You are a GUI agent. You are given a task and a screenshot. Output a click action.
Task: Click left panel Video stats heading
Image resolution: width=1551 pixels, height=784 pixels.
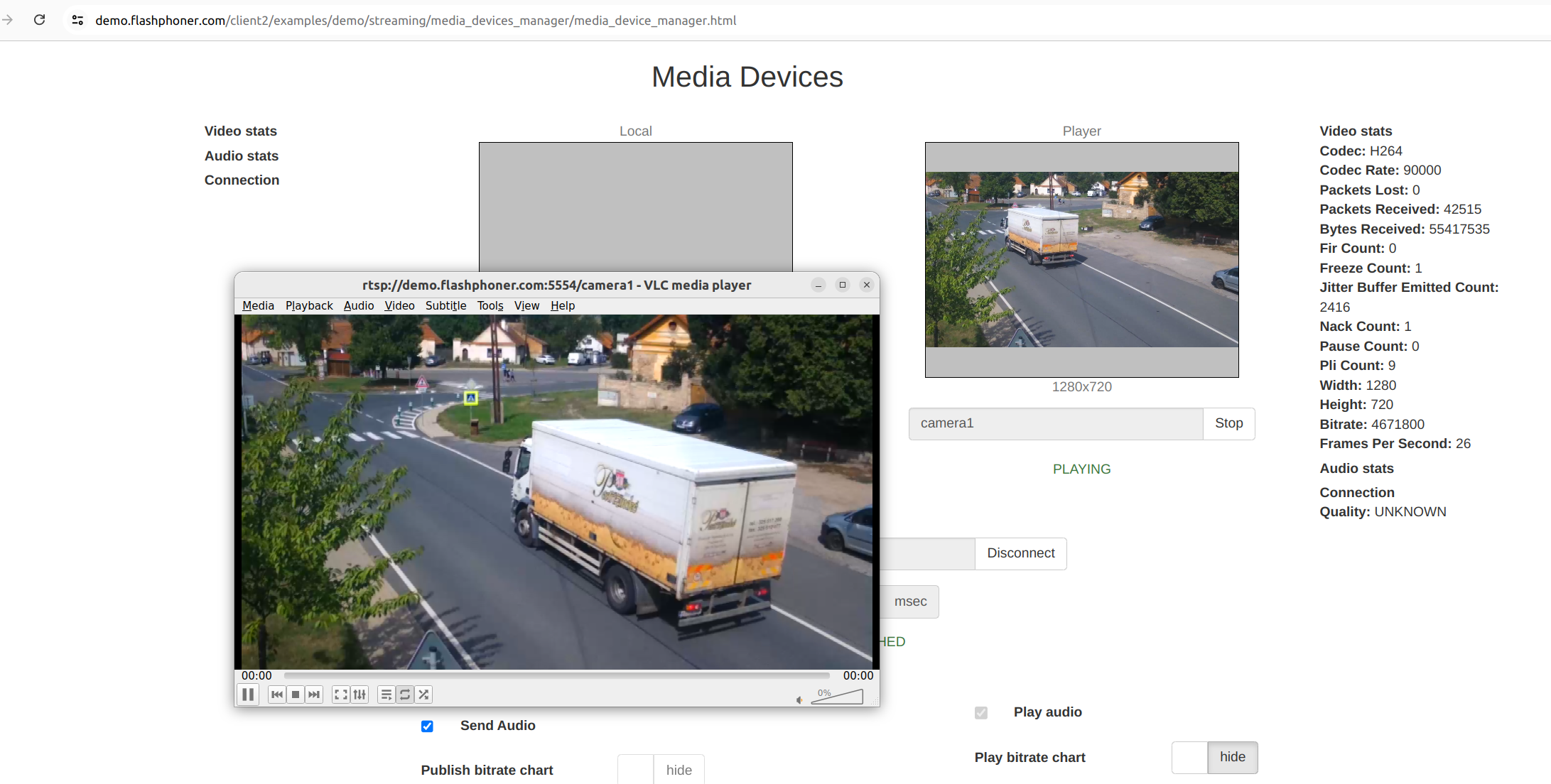(241, 131)
